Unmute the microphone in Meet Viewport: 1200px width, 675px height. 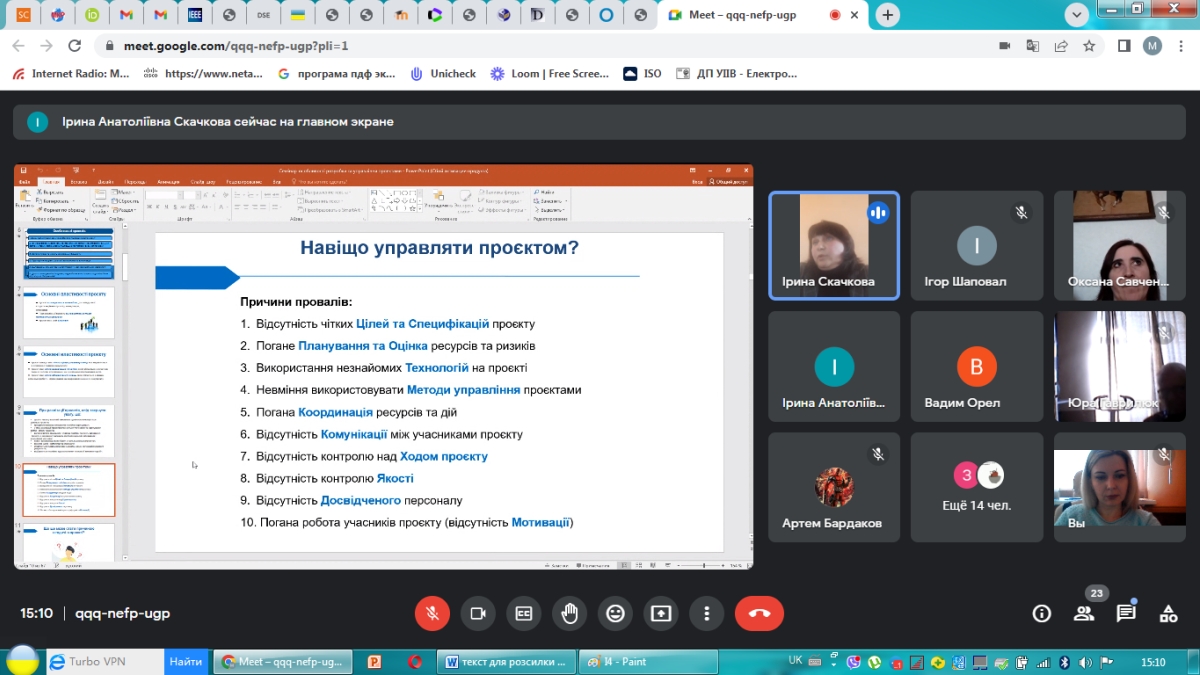coord(432,613)
